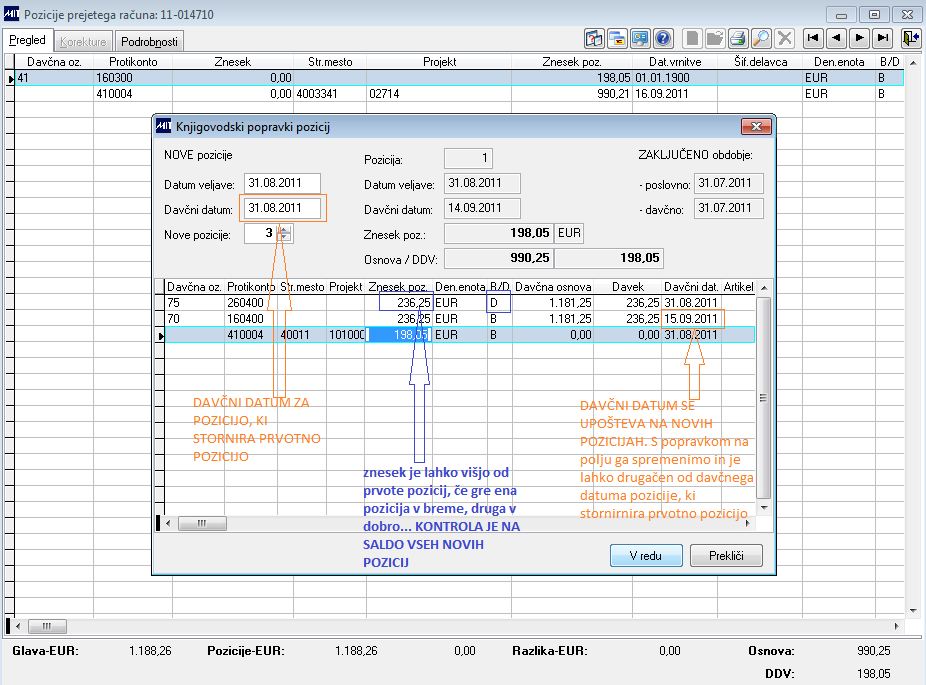This screenshot has height=685, width=926.
Task: Jump to first record with the toolbar arrow
Action: [813, 39]
